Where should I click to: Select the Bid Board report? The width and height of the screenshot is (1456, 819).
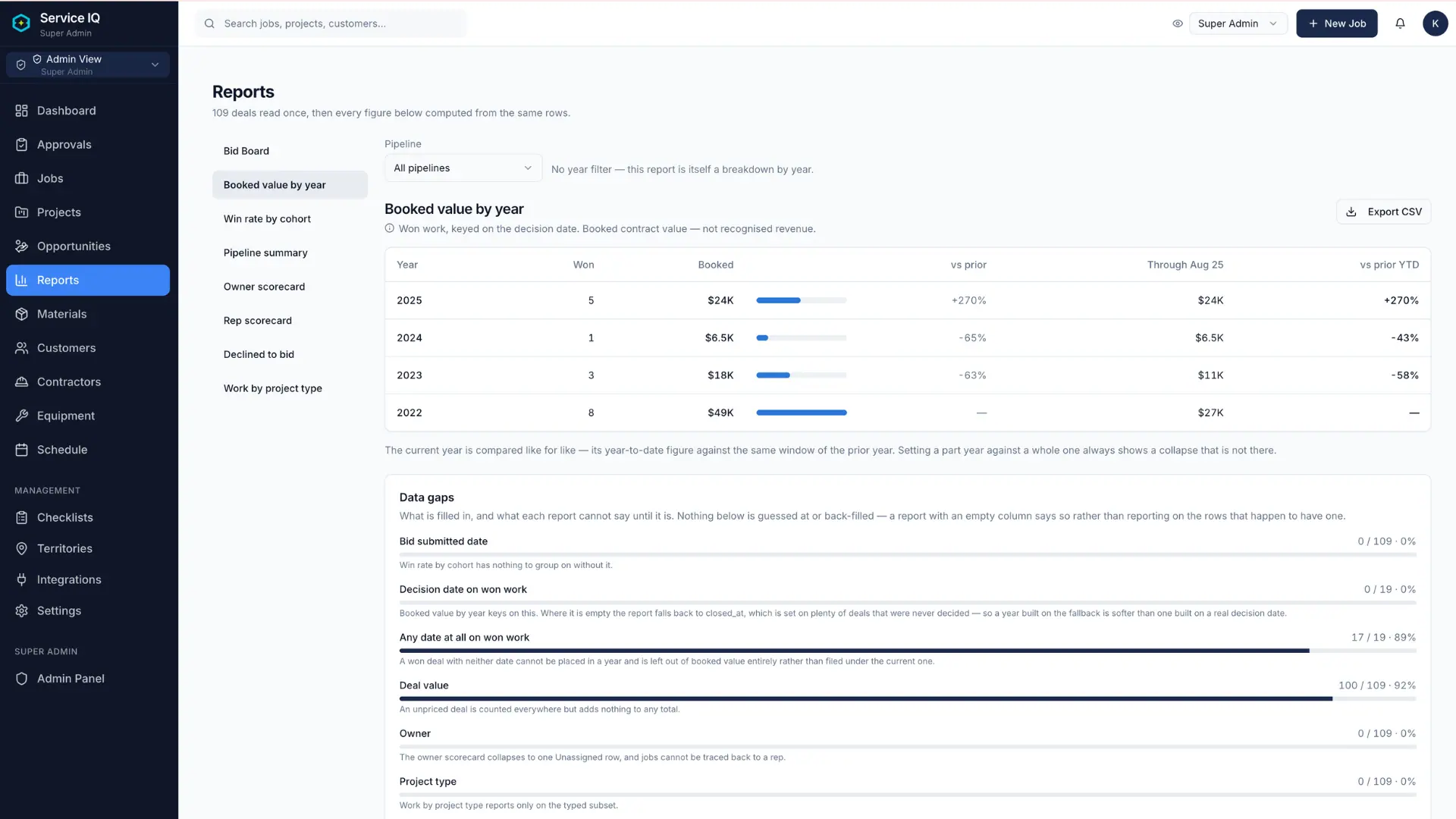click(290, 151)
